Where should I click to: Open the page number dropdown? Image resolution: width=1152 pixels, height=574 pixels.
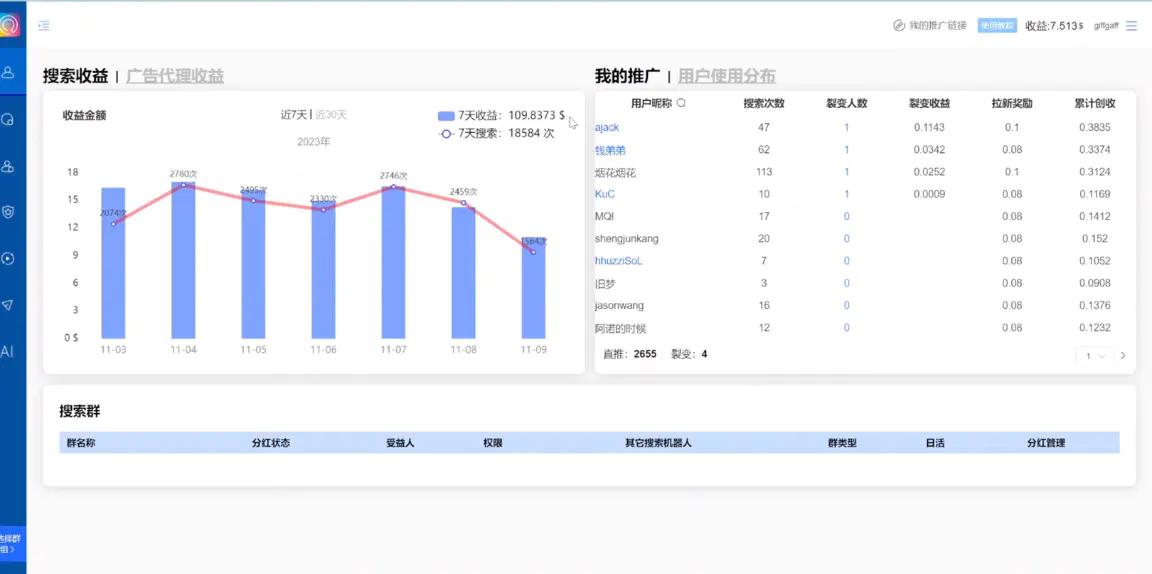[1094, 356]
